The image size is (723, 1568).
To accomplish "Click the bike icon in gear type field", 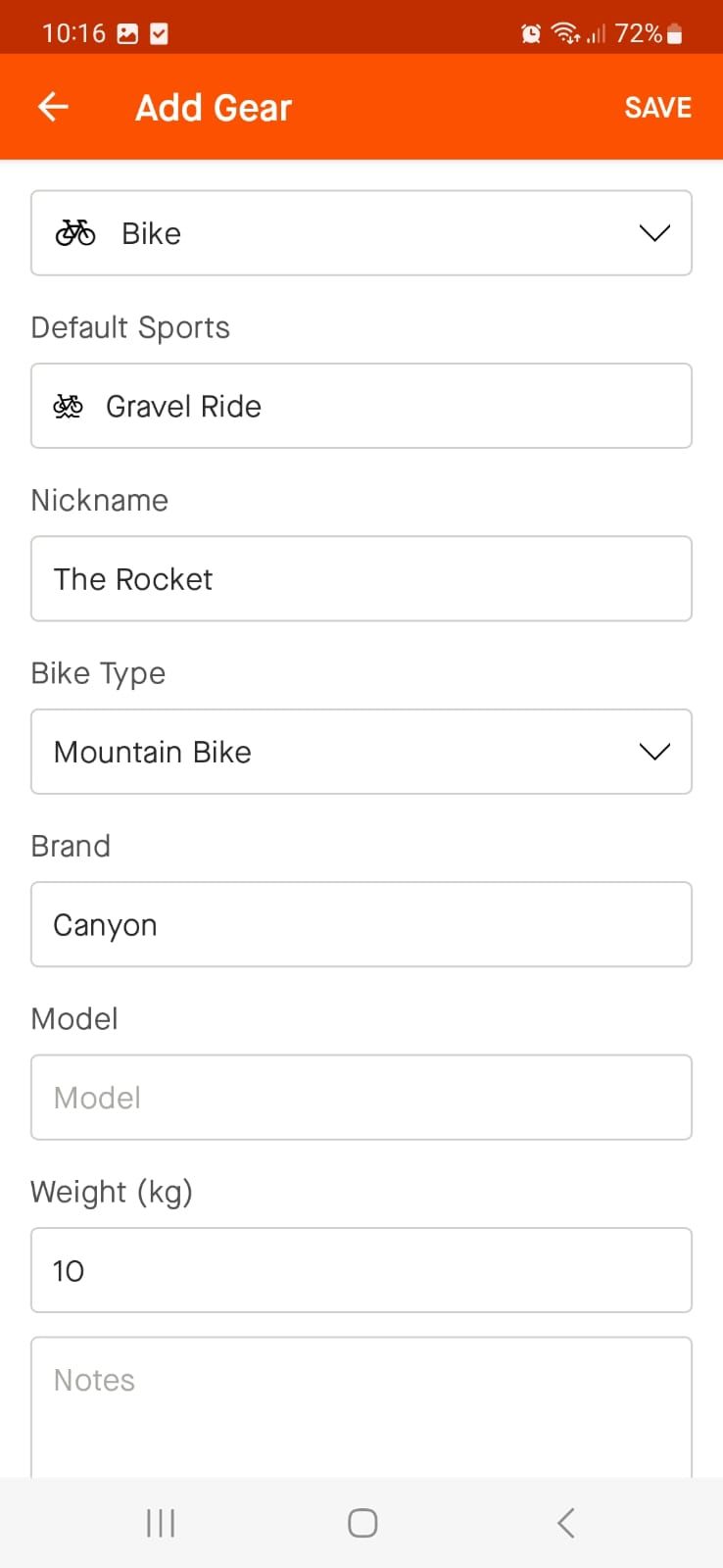I will [x=75, y=233].
